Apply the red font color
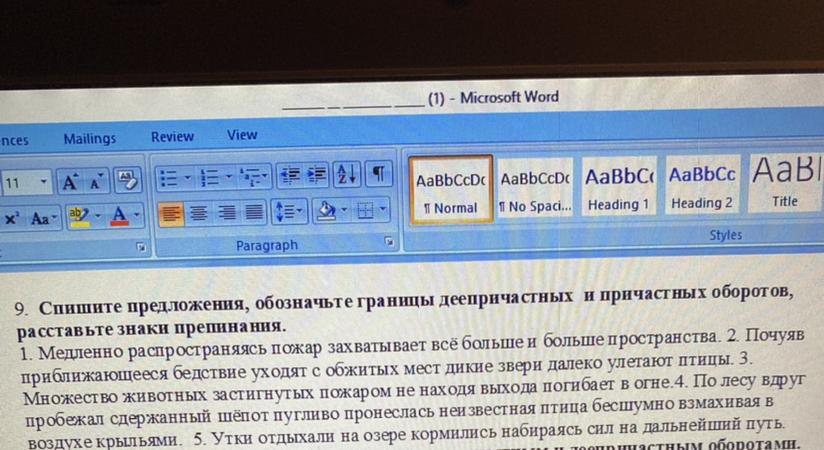Image resolution: width=824 pixels, height=450 pixels. (120, 216)
